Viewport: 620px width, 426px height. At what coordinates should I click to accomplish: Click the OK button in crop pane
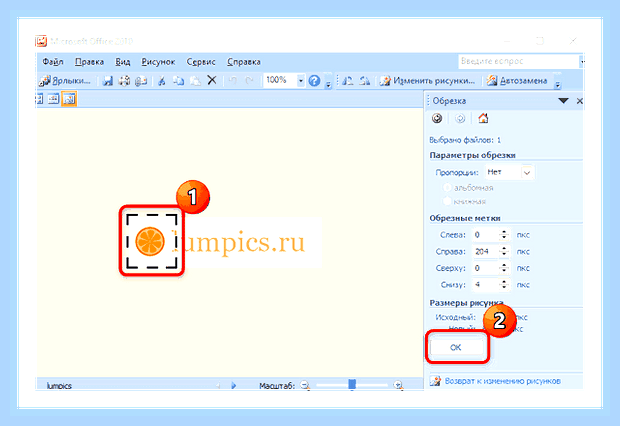point(457,347)
